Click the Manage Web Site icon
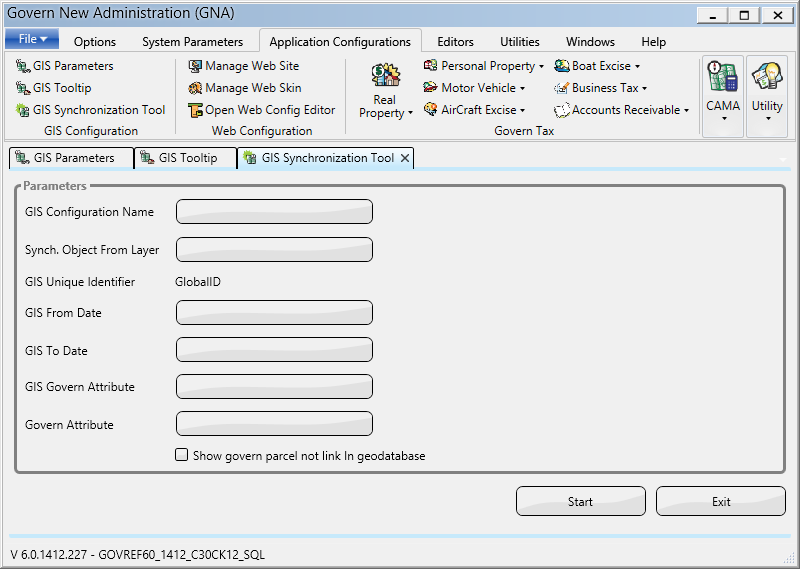This screenshot has width=800, height=569. coord(196,66)
